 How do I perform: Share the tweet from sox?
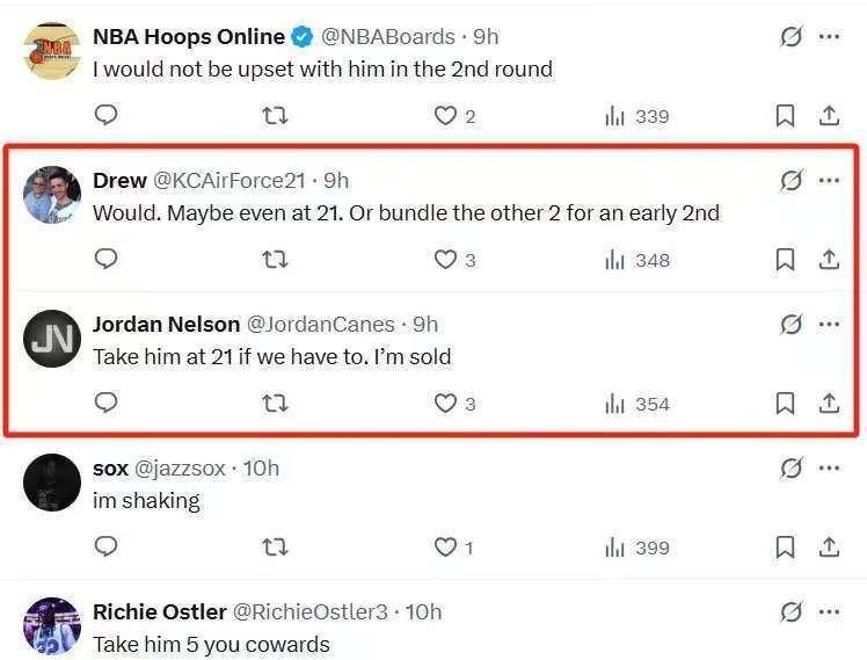click(x=829, y=547)
